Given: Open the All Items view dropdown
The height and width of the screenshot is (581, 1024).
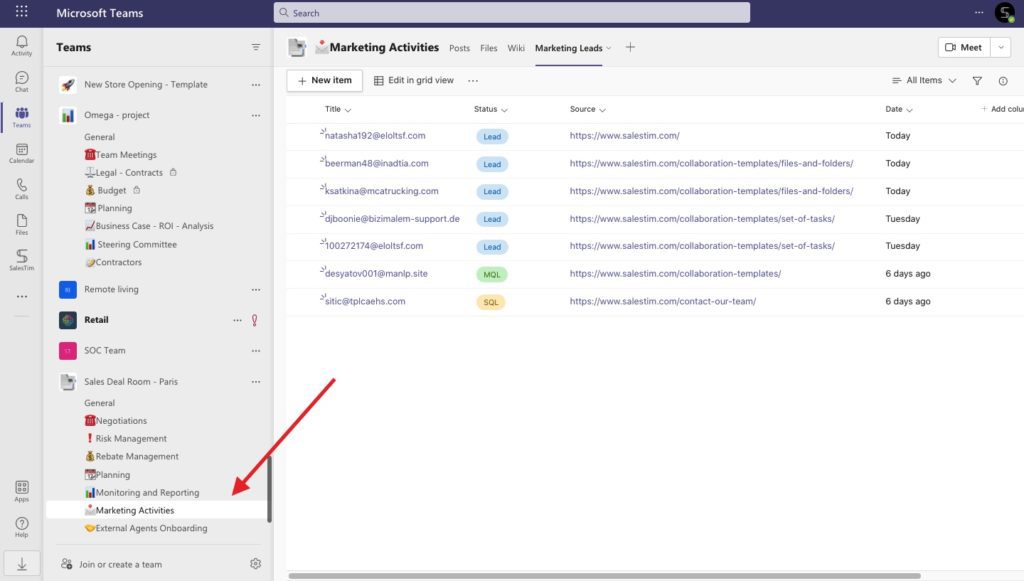Looking at the screenshot, I should point(924,80).
